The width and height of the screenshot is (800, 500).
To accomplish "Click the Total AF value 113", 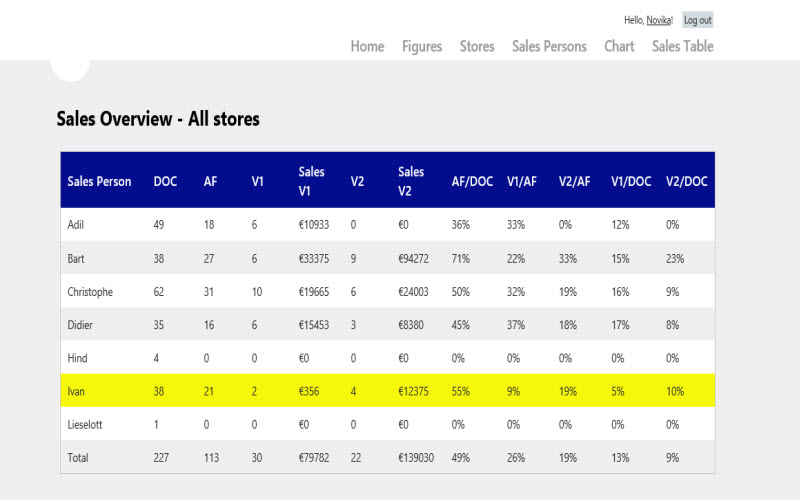I will pos(211,458).
